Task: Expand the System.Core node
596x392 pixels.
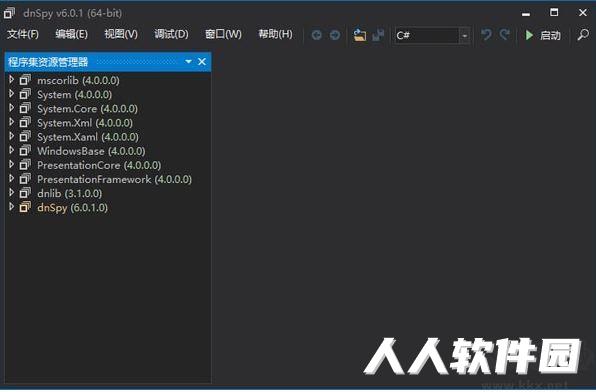Action: coord(11,108)
